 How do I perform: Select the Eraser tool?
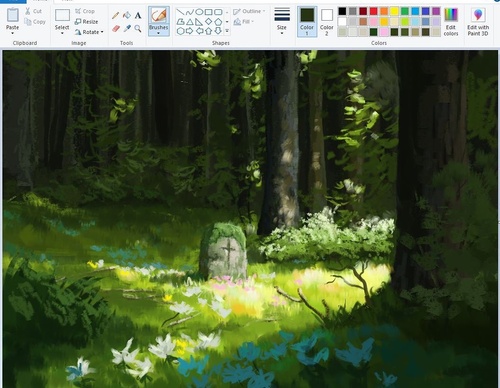click(116, 29)
